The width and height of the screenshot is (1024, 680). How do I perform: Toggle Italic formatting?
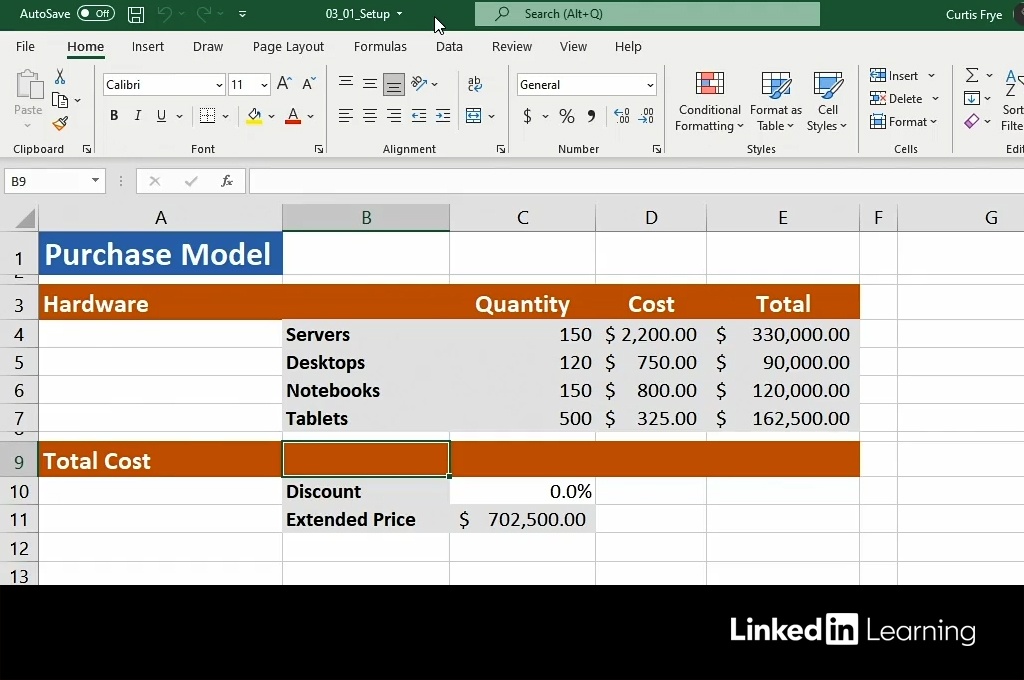click(x=138, y=117)
